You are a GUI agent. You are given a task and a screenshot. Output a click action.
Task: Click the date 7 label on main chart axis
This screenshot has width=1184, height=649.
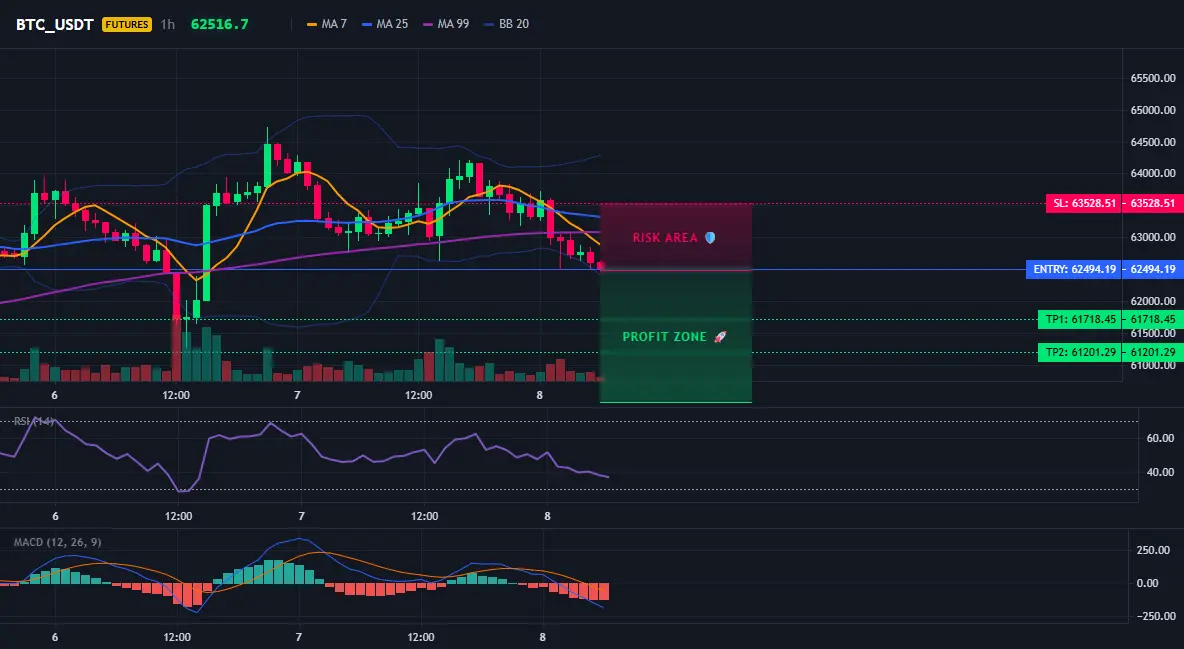[x=298, y=395]
